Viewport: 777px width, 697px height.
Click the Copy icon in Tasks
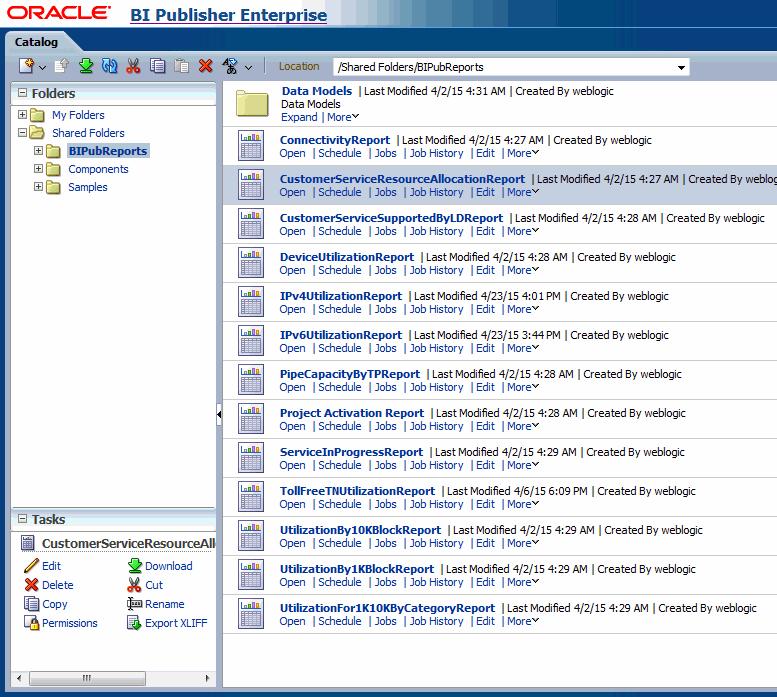31,603
